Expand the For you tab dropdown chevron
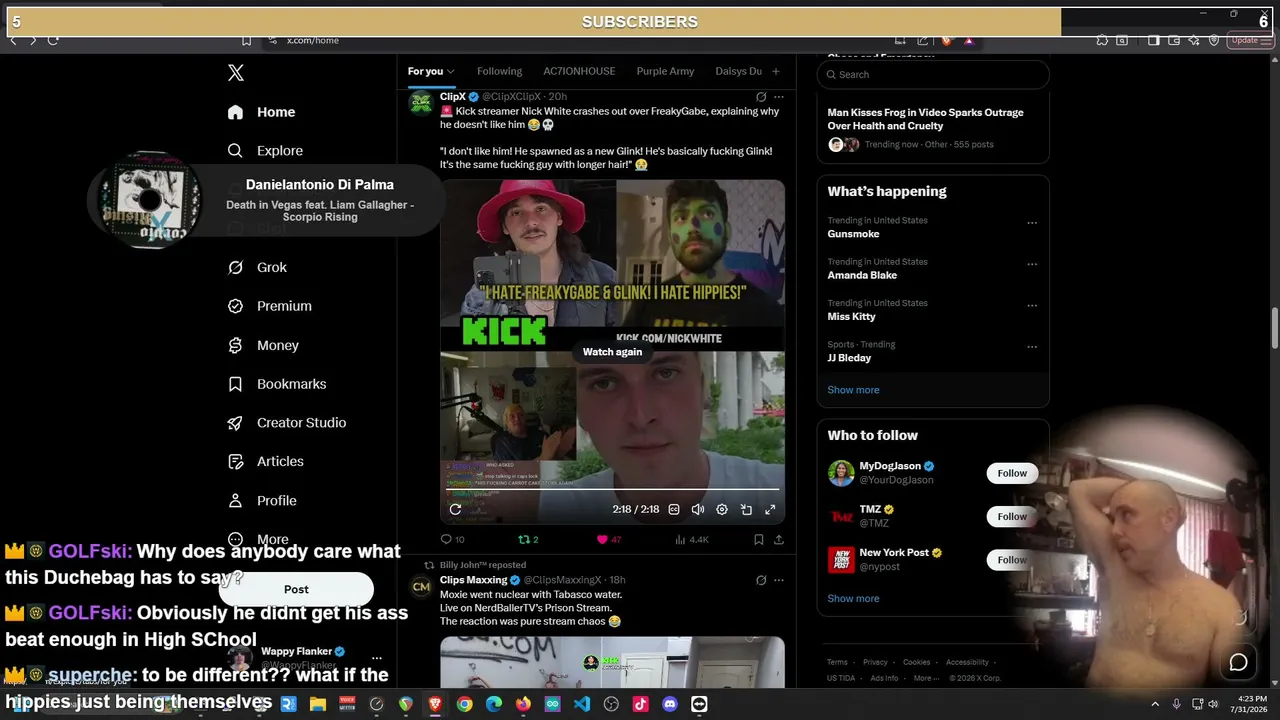The width and height of the screenshot is (1280, 720). tap(451, 72)
